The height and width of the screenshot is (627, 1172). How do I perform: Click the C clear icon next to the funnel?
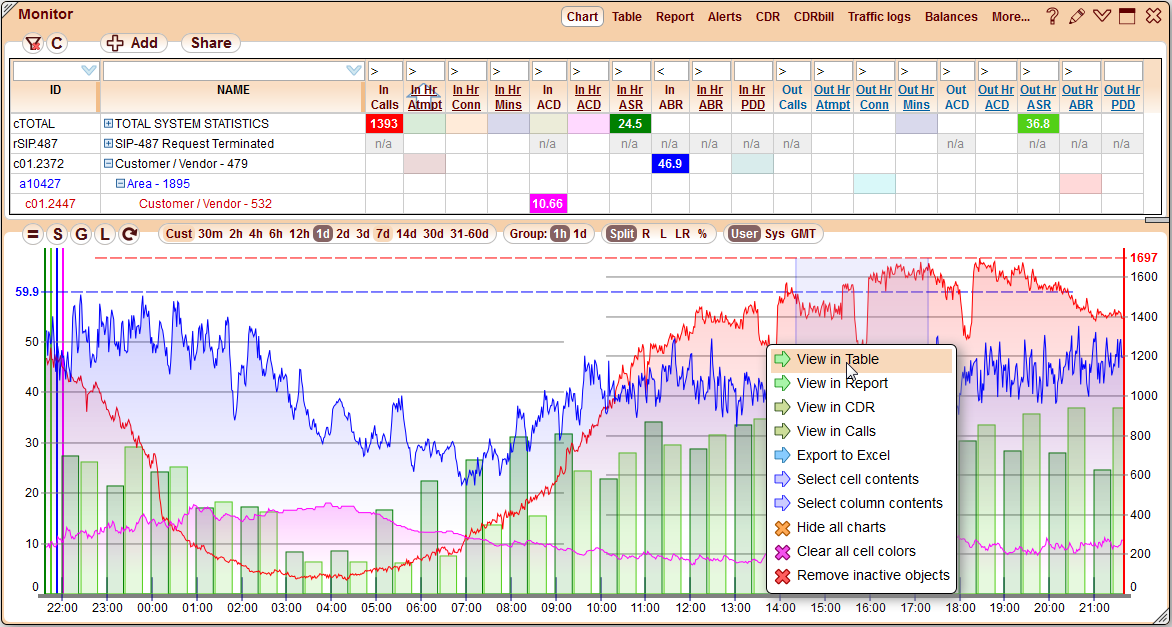(x=57, y=43)
